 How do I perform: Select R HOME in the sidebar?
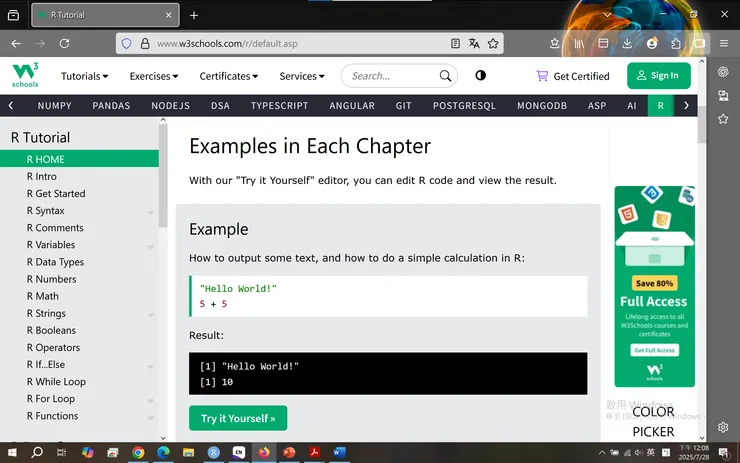click(79, 159)
